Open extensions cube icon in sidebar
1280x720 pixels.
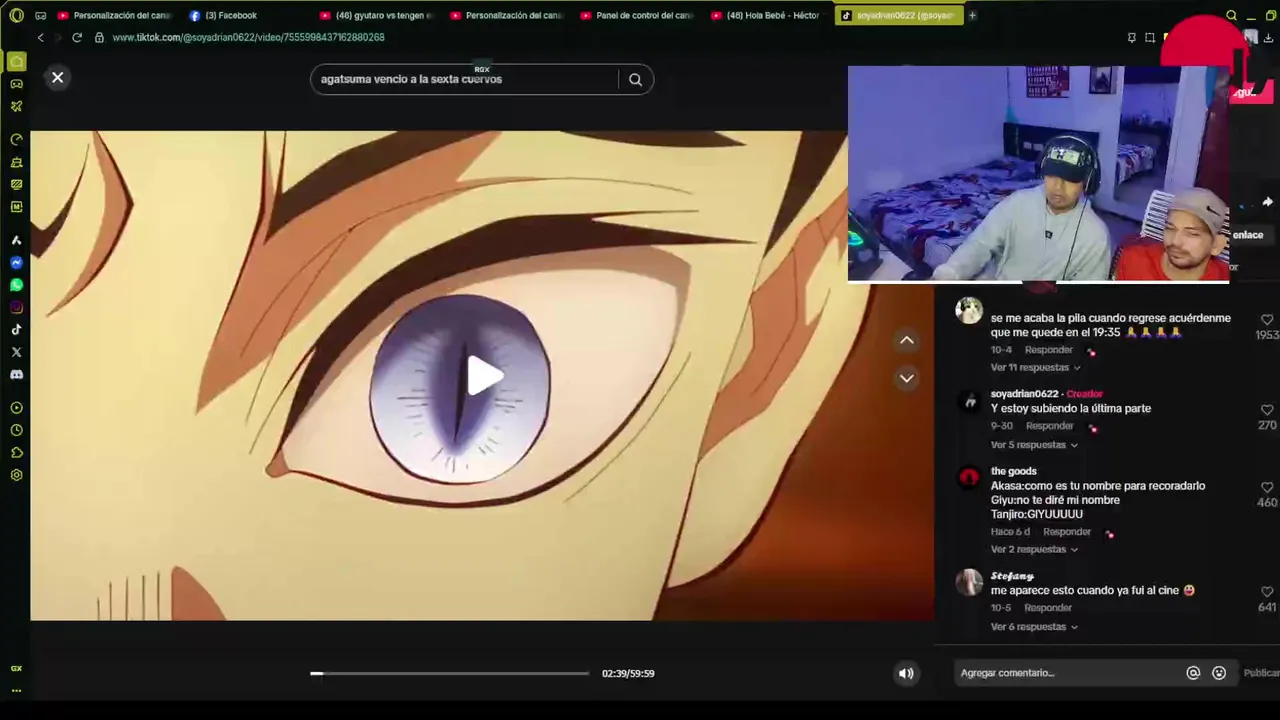tap(16, 453)
